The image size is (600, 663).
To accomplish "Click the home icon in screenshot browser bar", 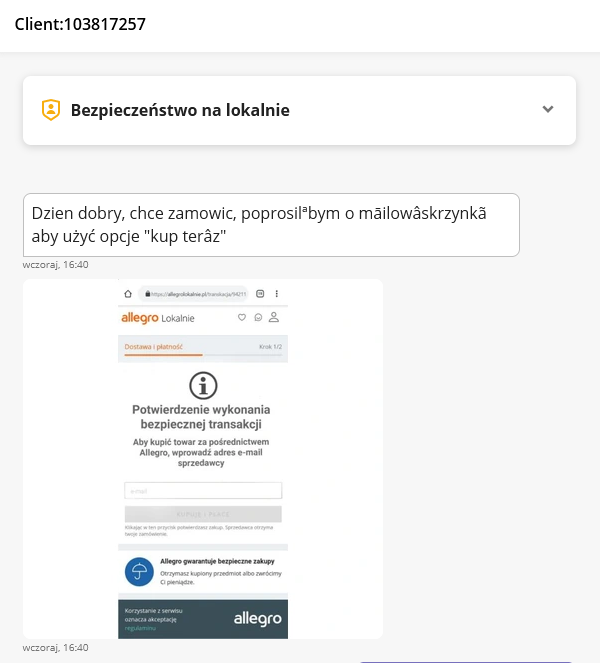I will pyautogui.click(x=128, y=294).
